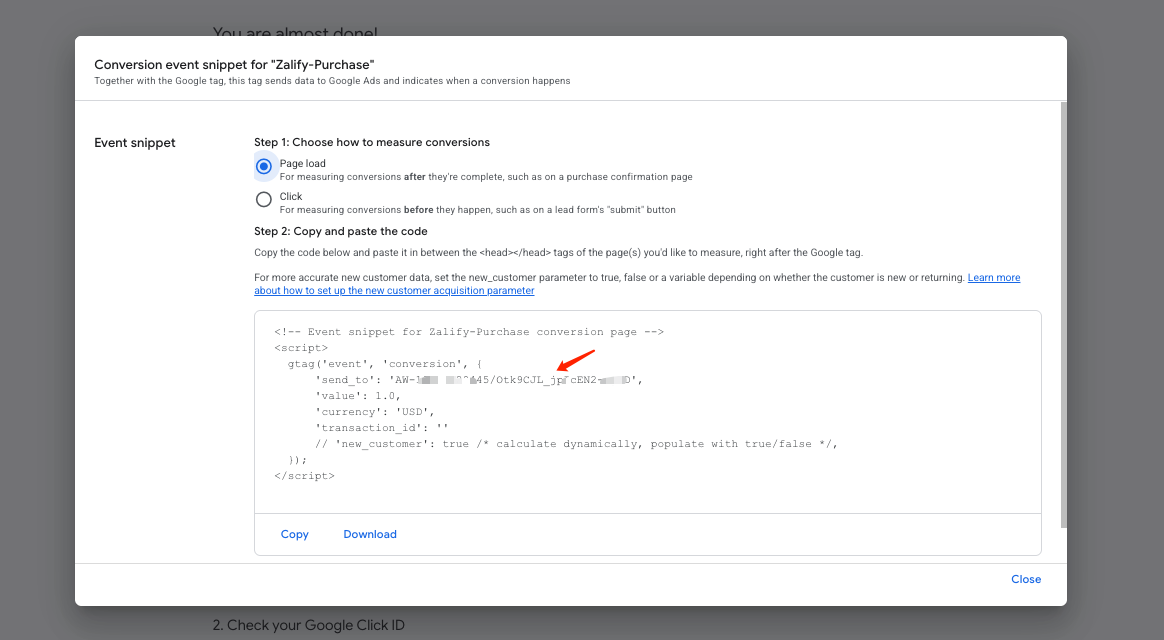The height and width of the screenshot is (640, 1164).
Task: Click the dialog title for Zalify-Purchase
Action: [x=234, y=65]
